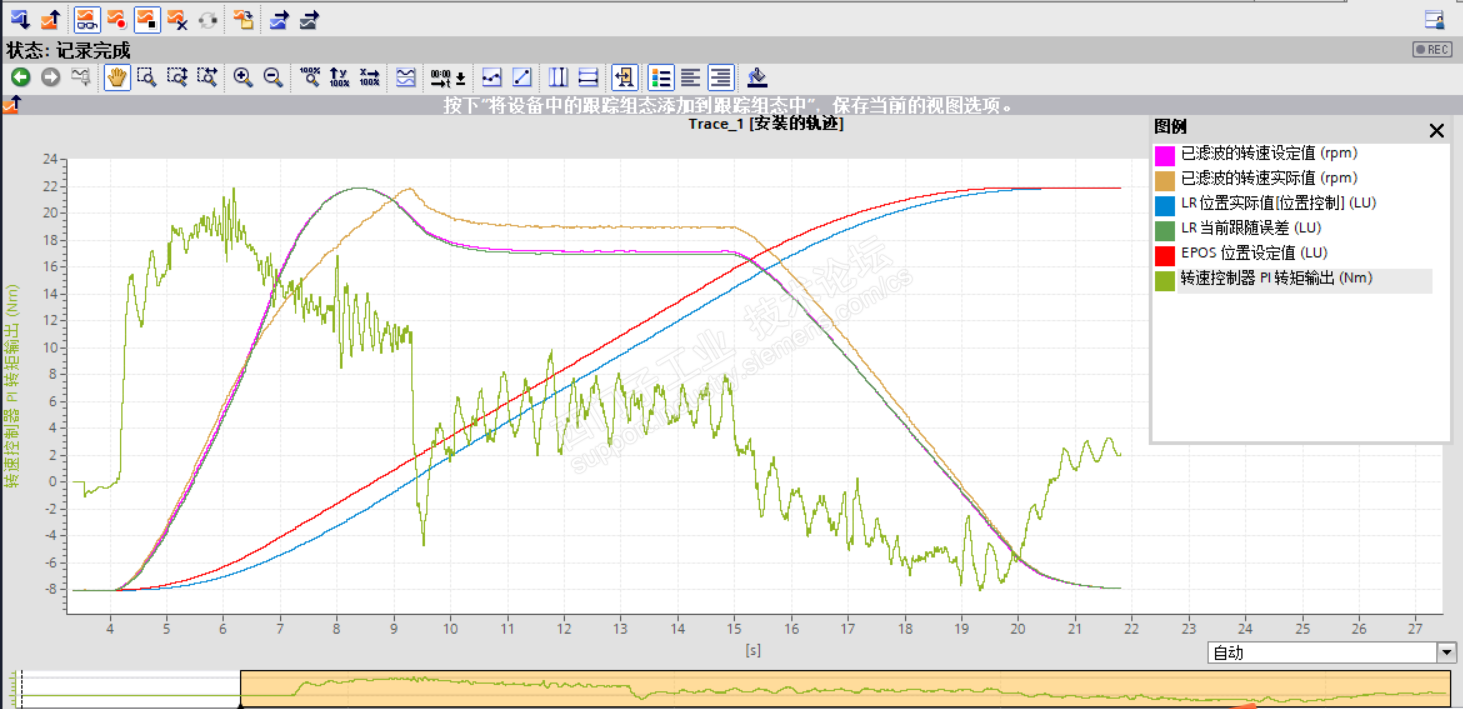Screen dimensions: 1463x709
Task: Scale Y axis to 100%
Action: pyautogui.click(x=339, y=77)
